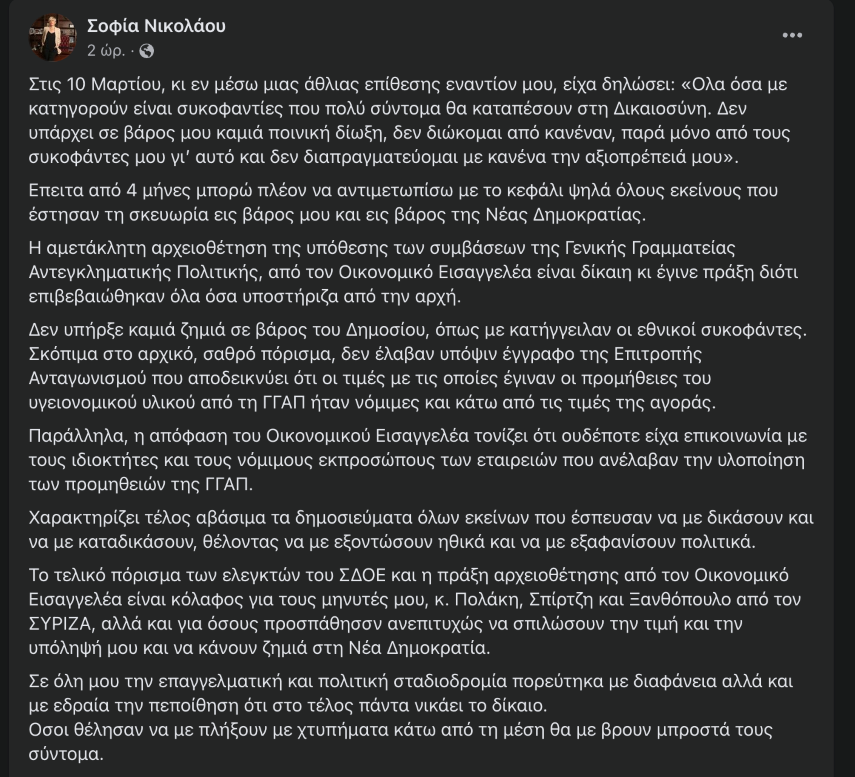Click the public audience globe icon

pyautogui.click(x=146, y=49)
